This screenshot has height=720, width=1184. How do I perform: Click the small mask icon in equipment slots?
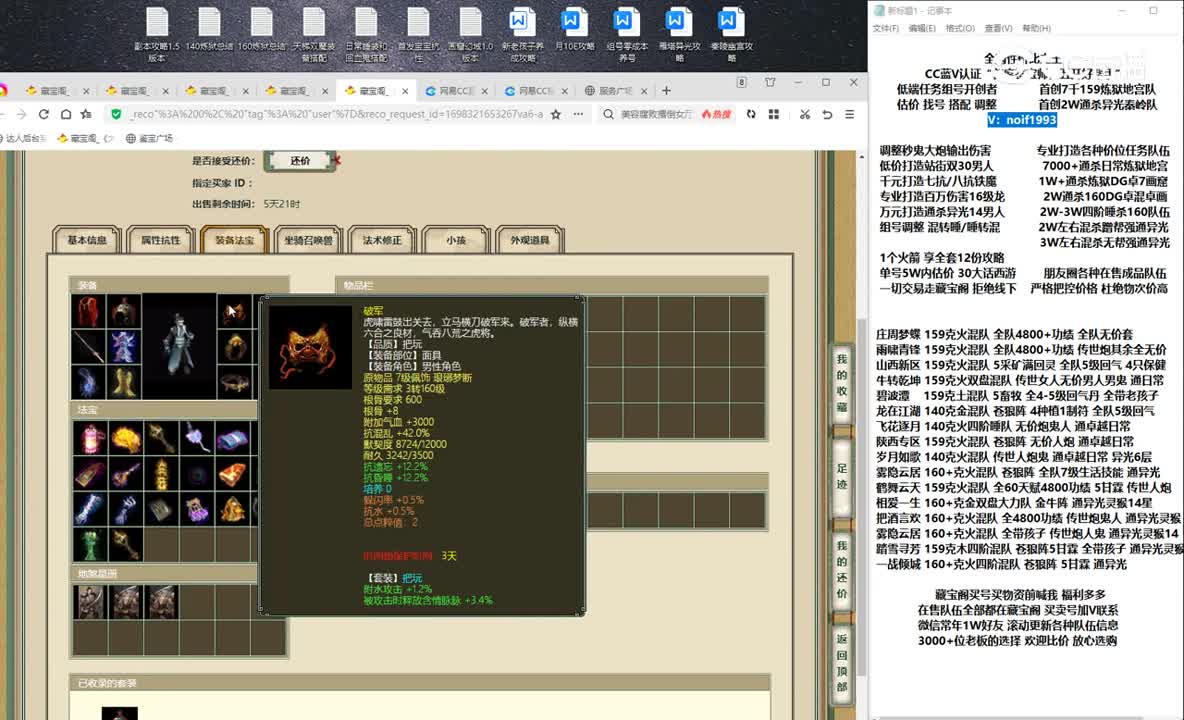tap(235, 311)
